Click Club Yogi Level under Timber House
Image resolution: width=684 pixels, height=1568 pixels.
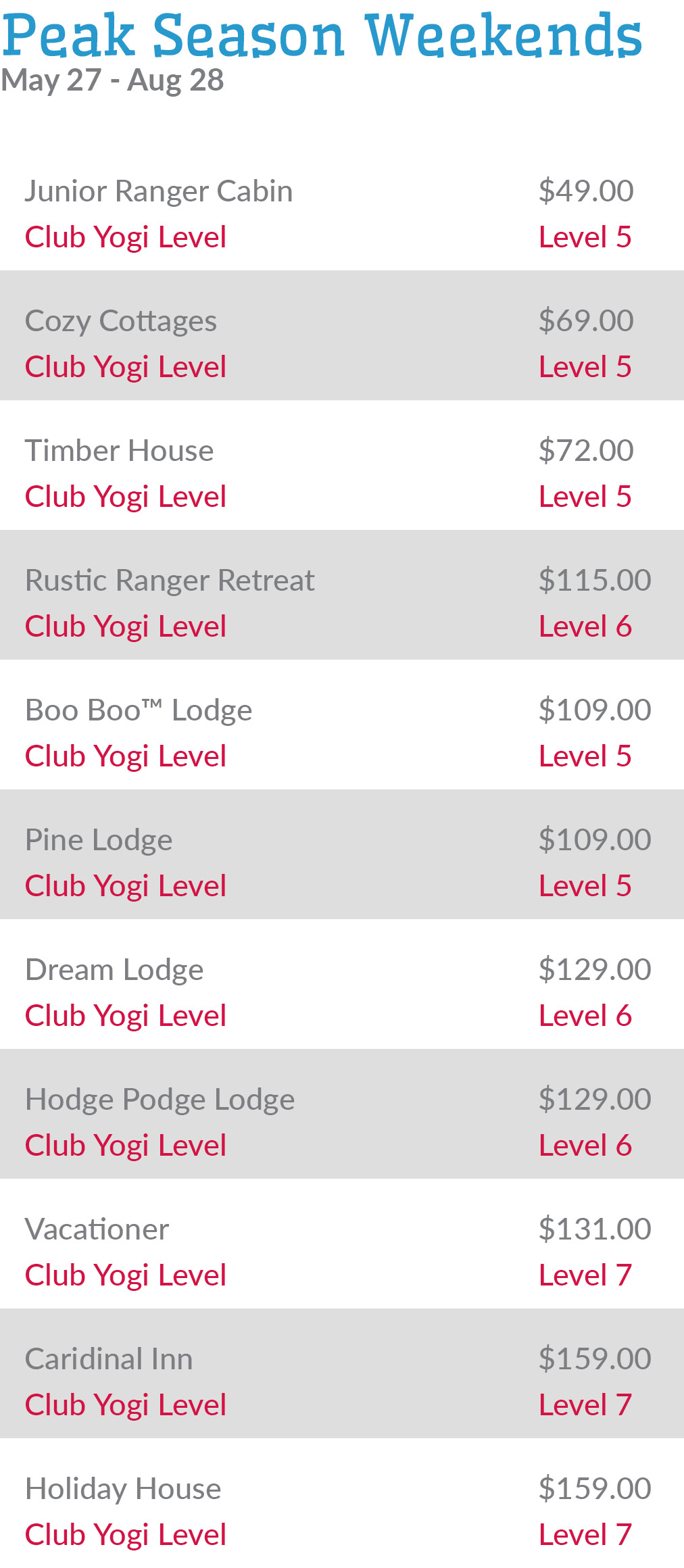click(125, 497)
